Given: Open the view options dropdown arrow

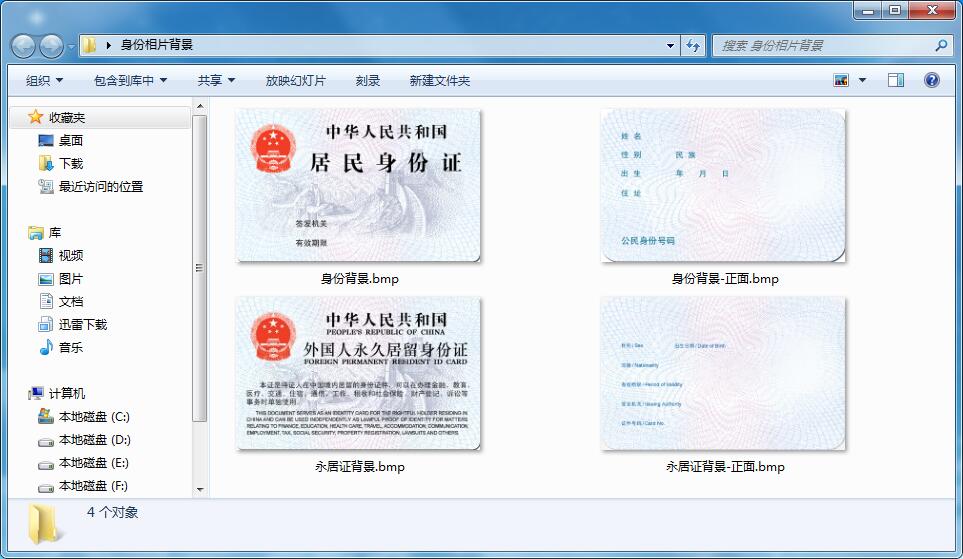Looking at the screenshot, I should coord(862,80).
